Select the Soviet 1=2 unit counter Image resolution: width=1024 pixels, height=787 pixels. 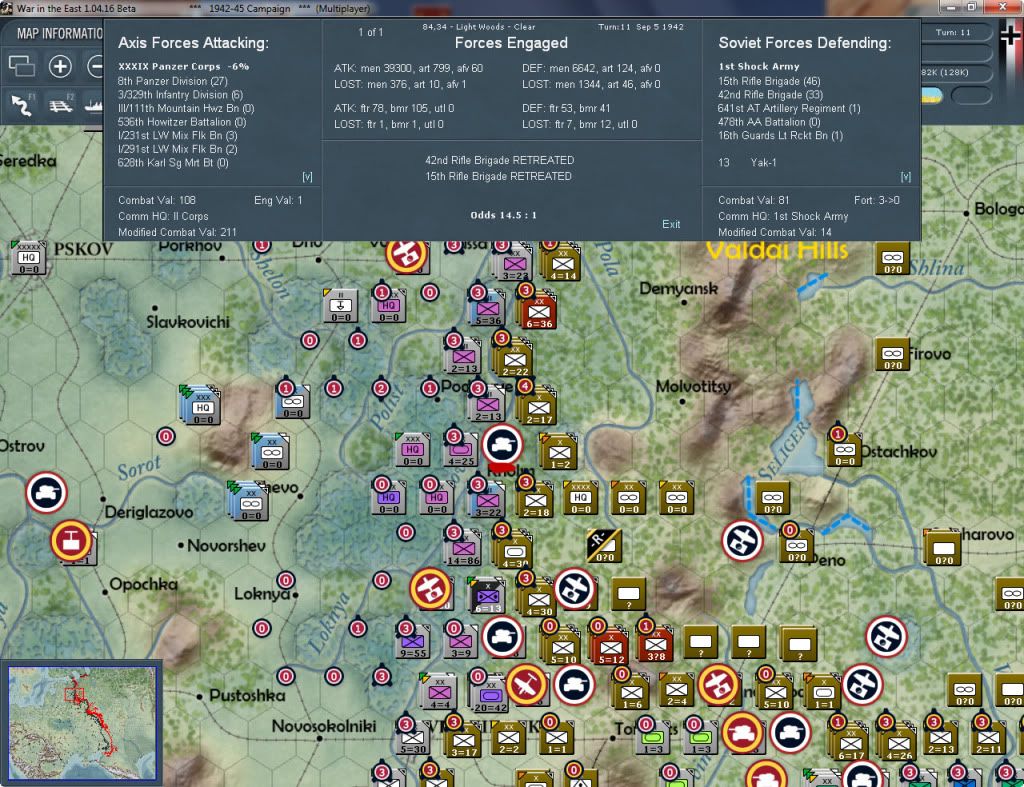point(560,453)
